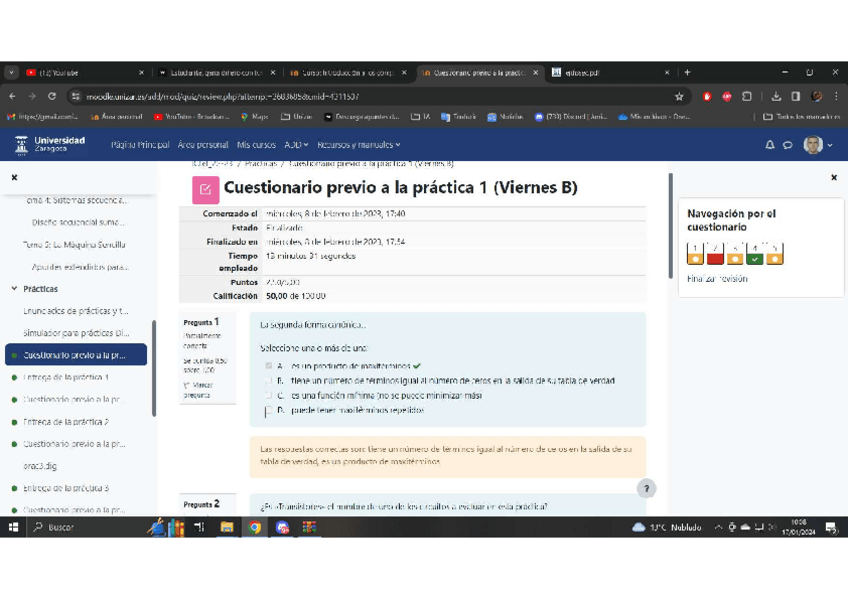Jump to question 5 in navigation
The width and height of the screenshot is (848, 599).
coord(774,253)
